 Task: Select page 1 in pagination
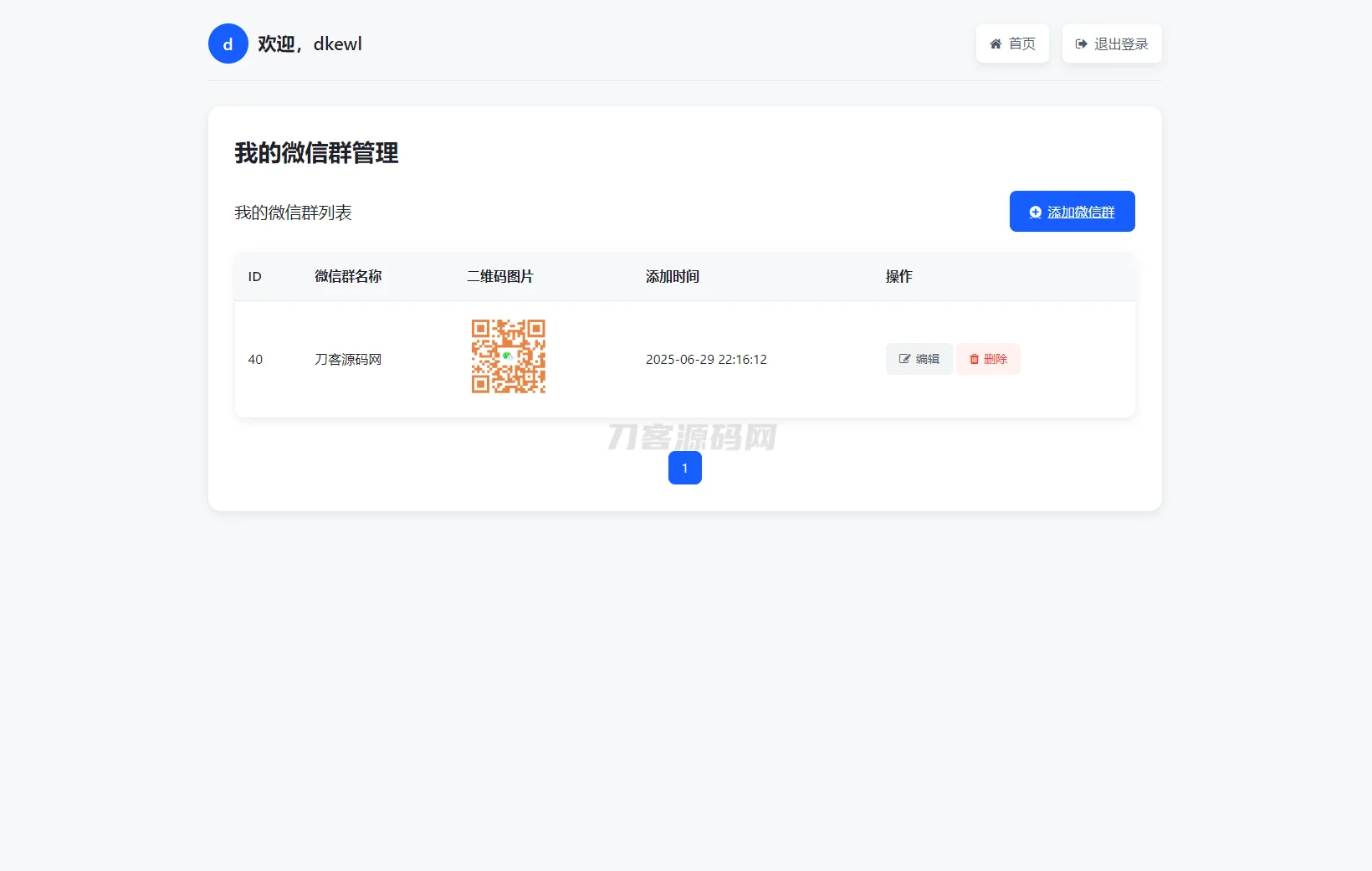684,468
